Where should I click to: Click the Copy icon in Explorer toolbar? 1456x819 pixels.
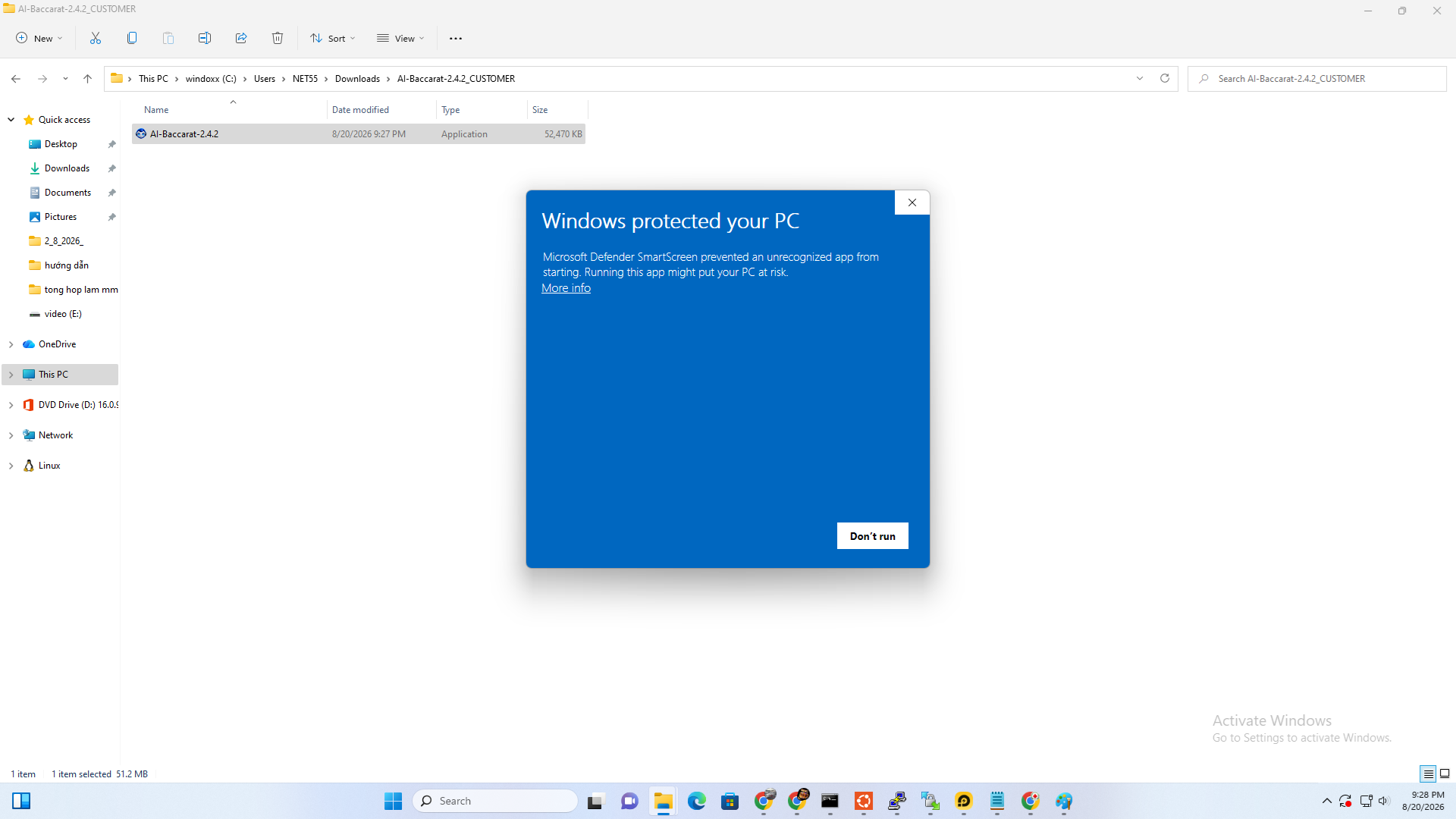click(132, 38)
